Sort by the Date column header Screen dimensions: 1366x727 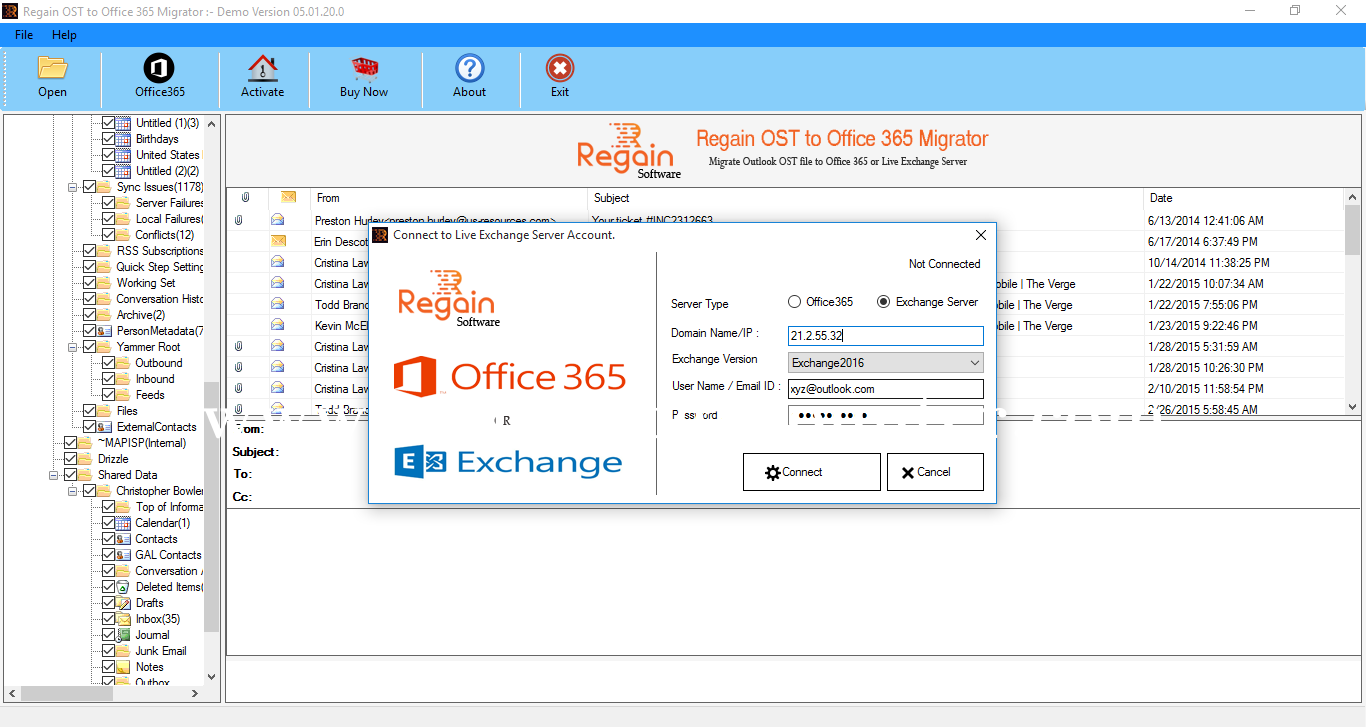pos(1244,198)
